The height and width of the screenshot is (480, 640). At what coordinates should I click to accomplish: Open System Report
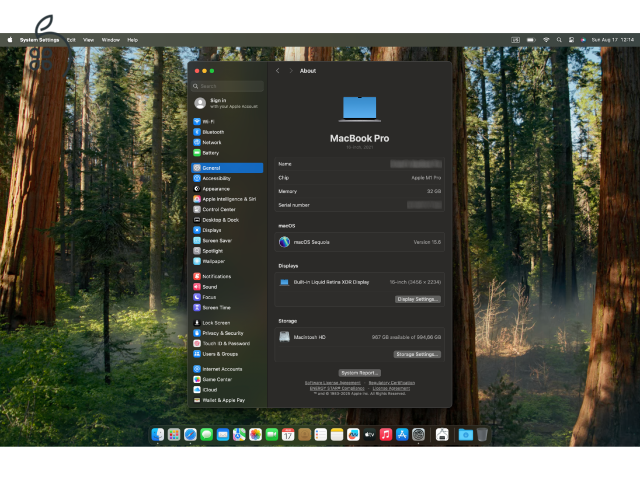[360, 373]
